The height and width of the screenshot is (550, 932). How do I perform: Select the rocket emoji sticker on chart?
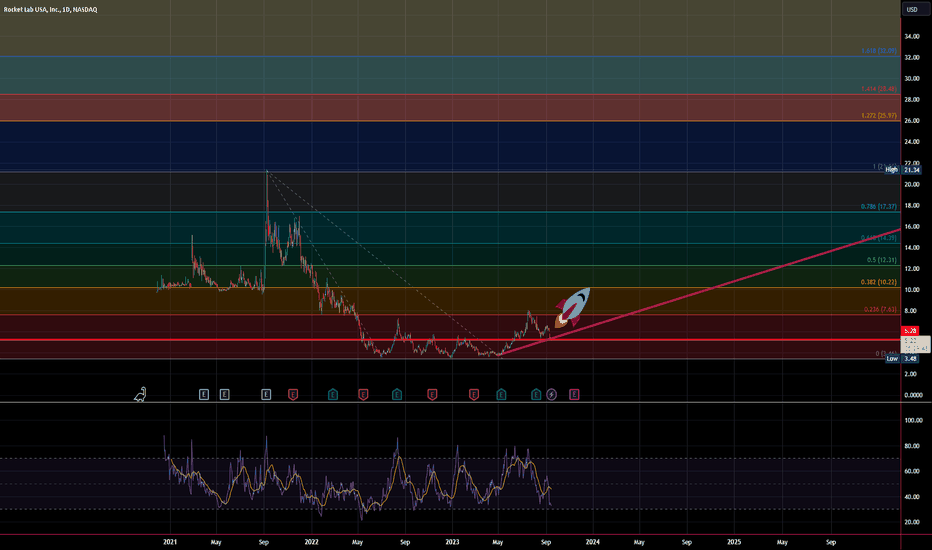pyautogui.click(x=572, y=308)
